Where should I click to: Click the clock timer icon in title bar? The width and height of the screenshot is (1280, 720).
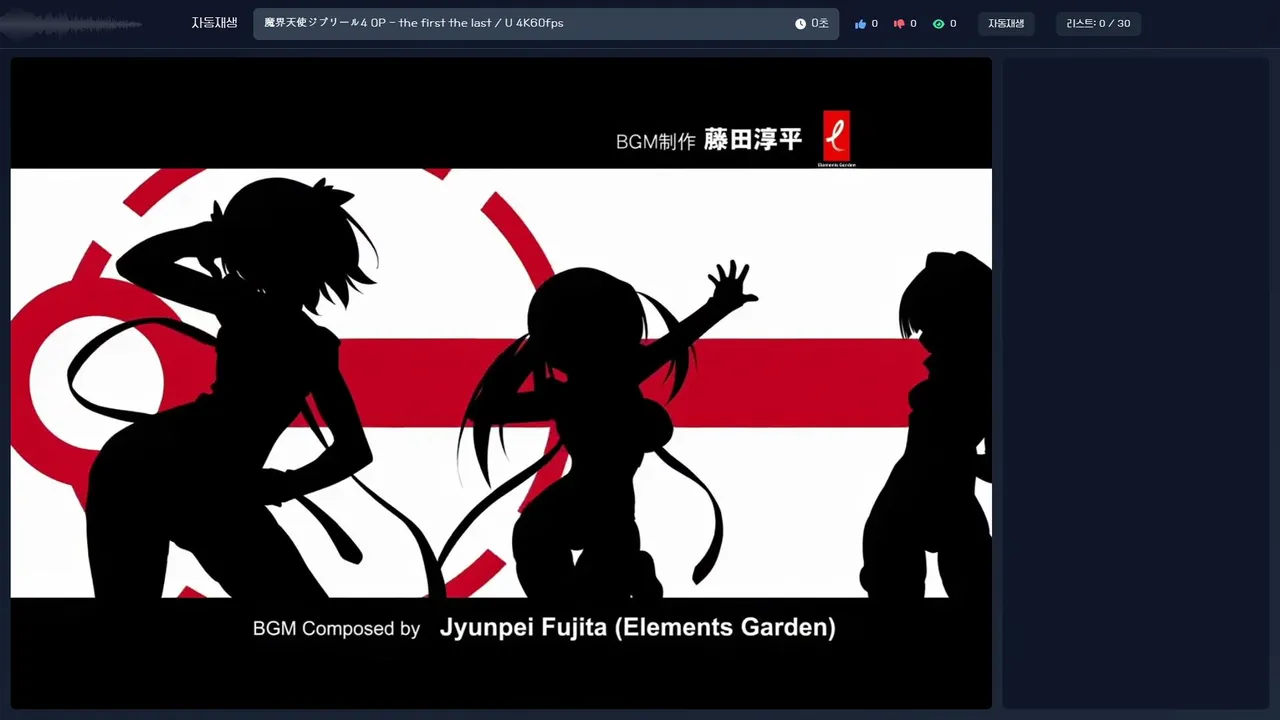coord(800,24)
